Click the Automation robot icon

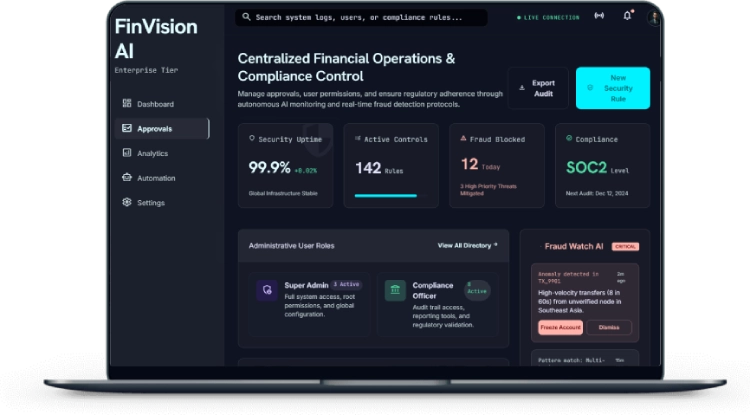(x=127, y=177)
